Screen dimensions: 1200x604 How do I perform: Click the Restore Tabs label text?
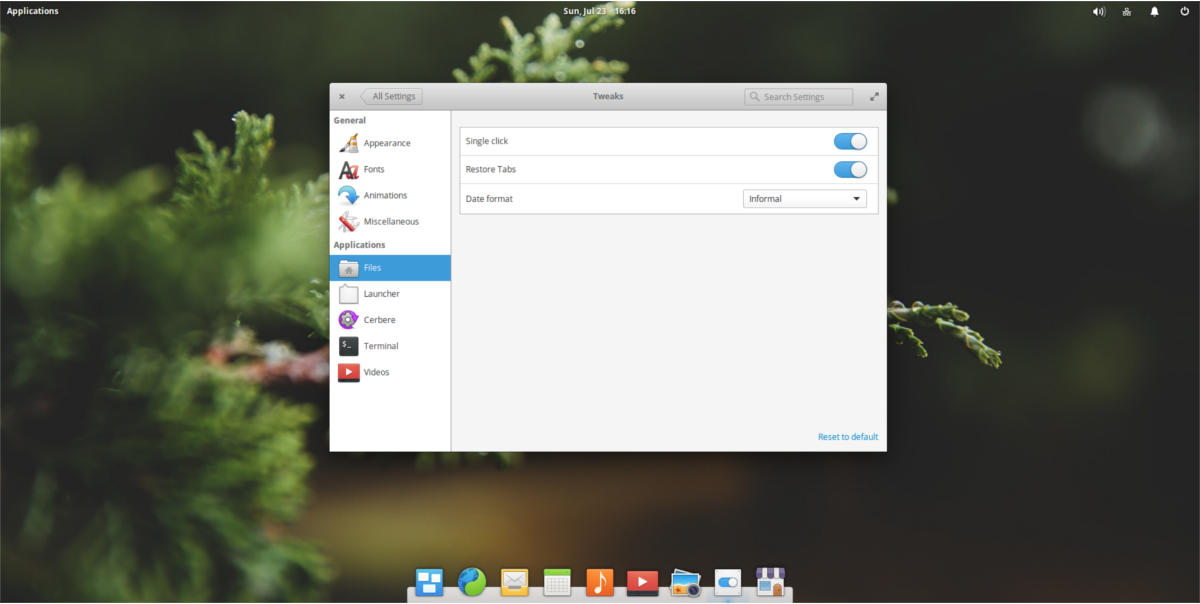coord(491,169)
